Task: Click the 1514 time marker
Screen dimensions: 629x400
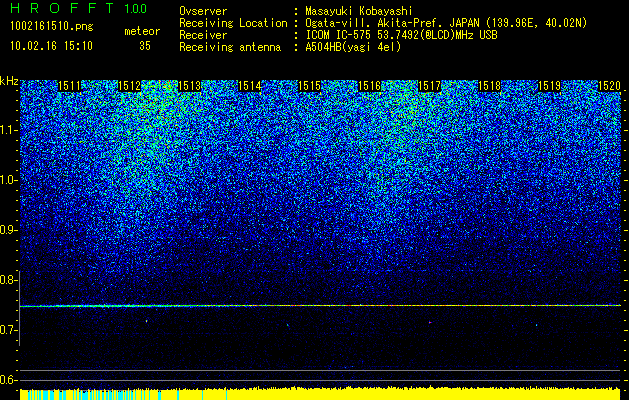Action: 250,86
